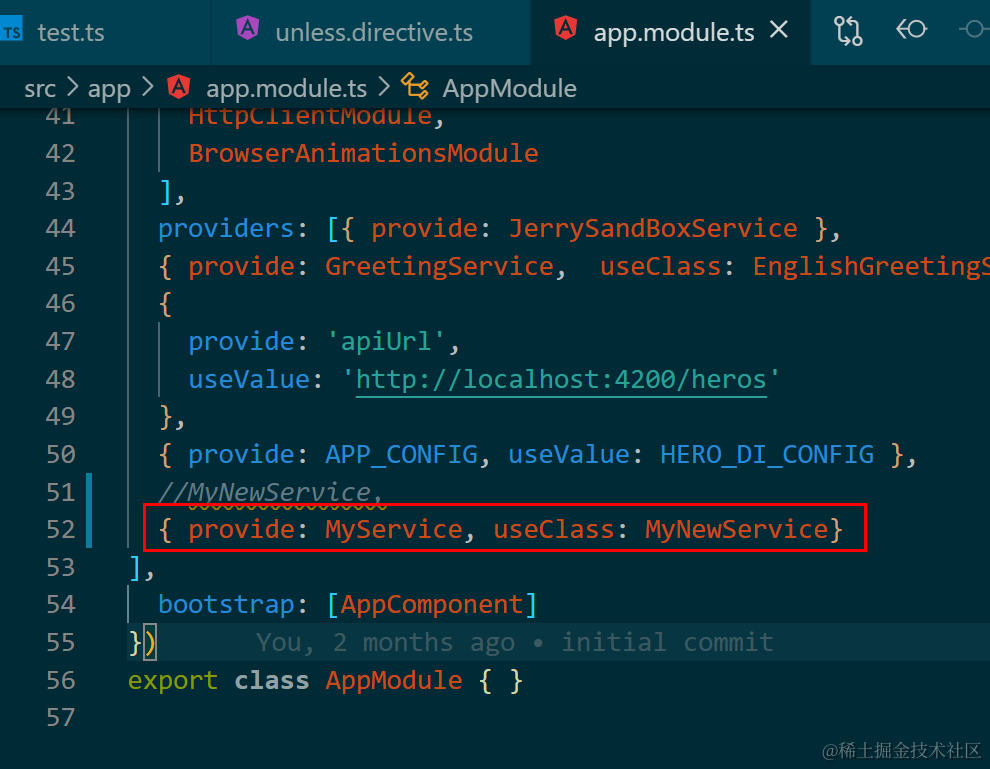Click the commented //MyNewService, text
Image resolution: width=990 pixels, height=769 pixels.
coord(270,492)
